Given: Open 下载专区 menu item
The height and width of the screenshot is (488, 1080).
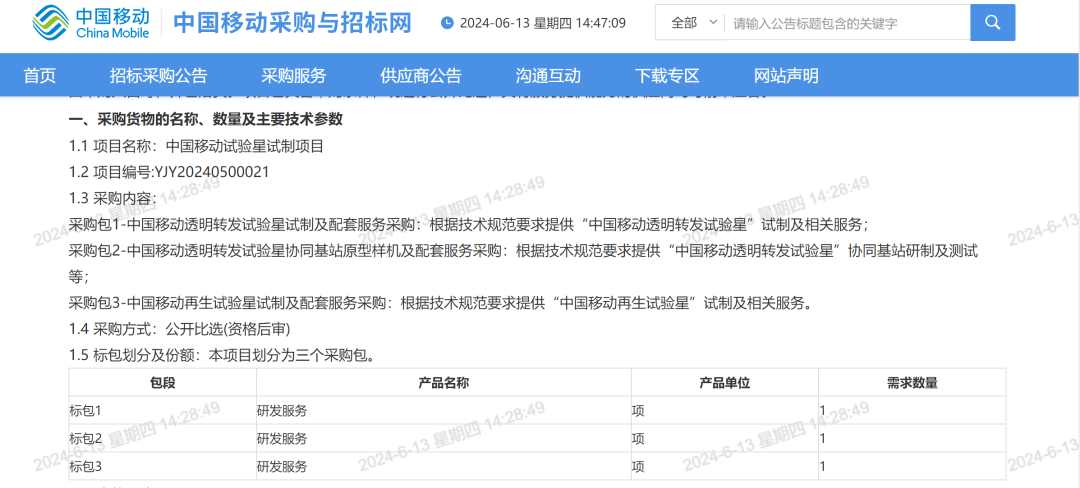Looking at the screenshot, I should coord(667,76).
